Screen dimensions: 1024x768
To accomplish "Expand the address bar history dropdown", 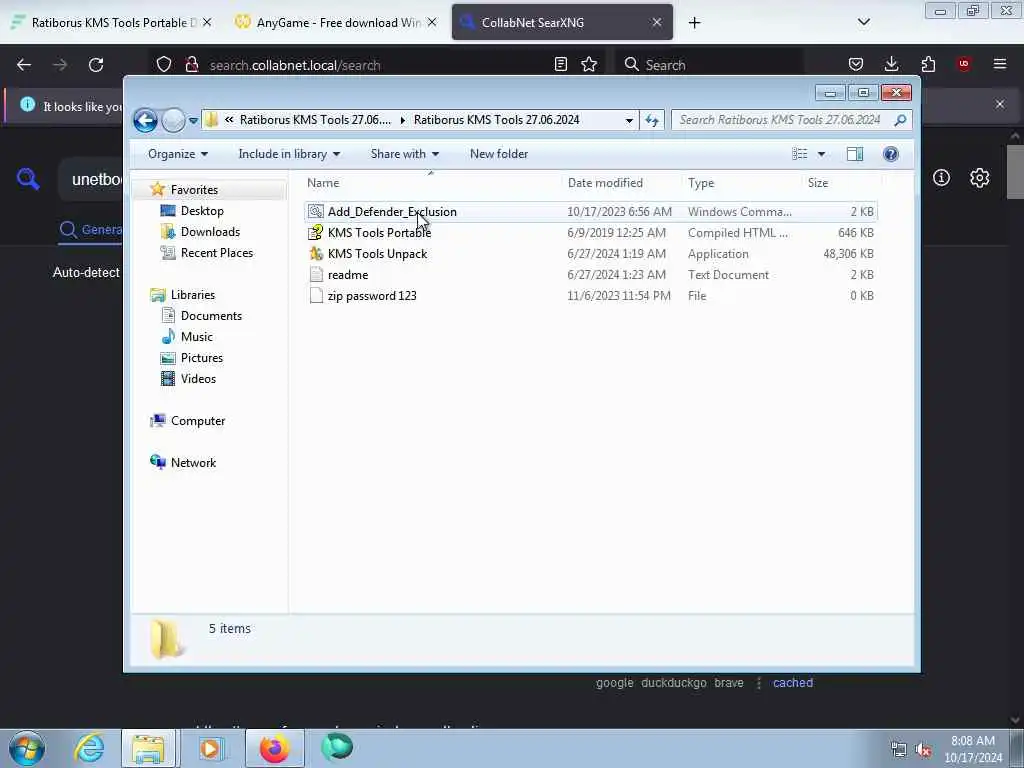I will tap(629, 120).
